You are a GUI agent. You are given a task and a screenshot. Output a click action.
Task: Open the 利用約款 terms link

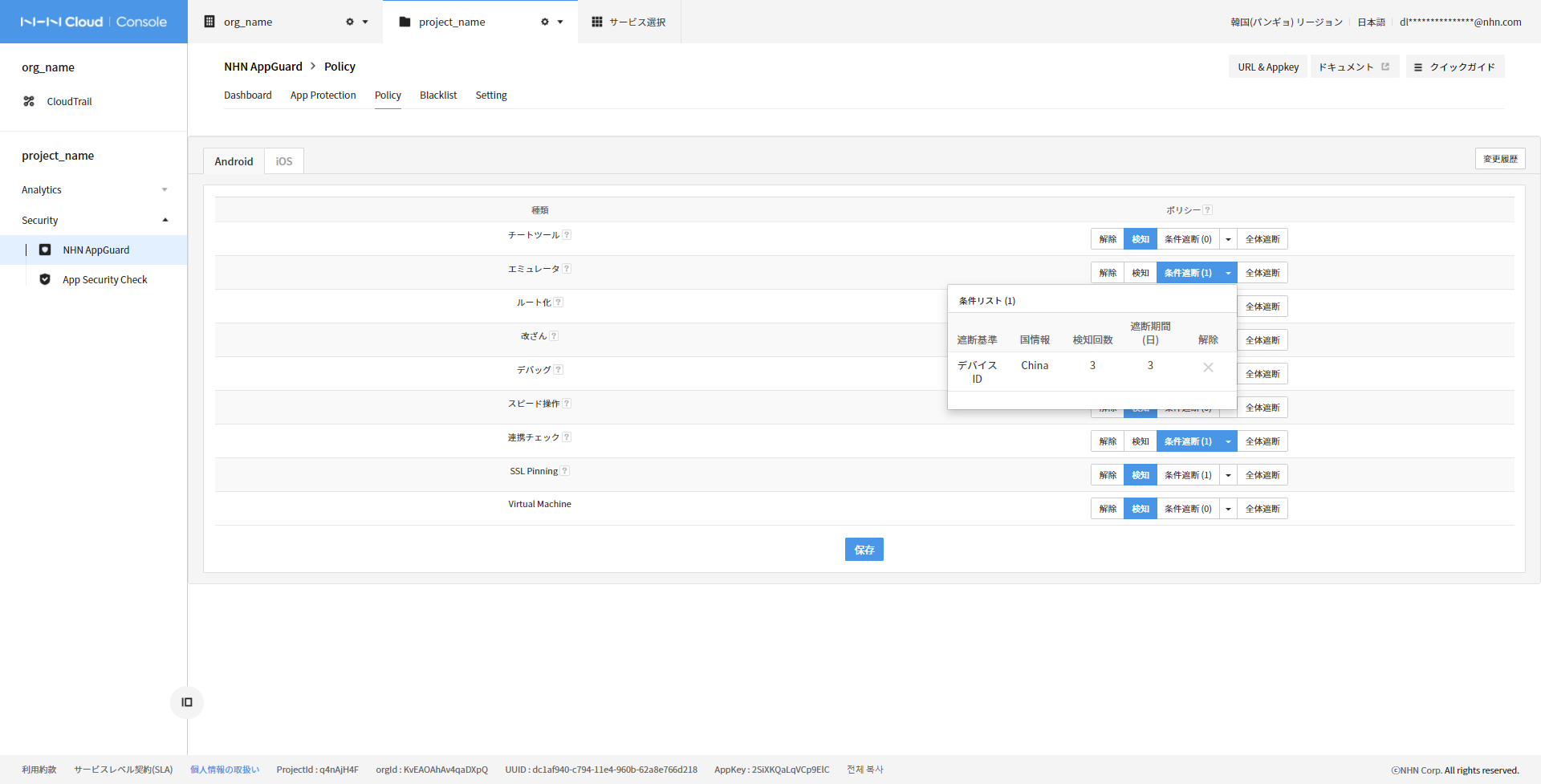pos(39,770)
